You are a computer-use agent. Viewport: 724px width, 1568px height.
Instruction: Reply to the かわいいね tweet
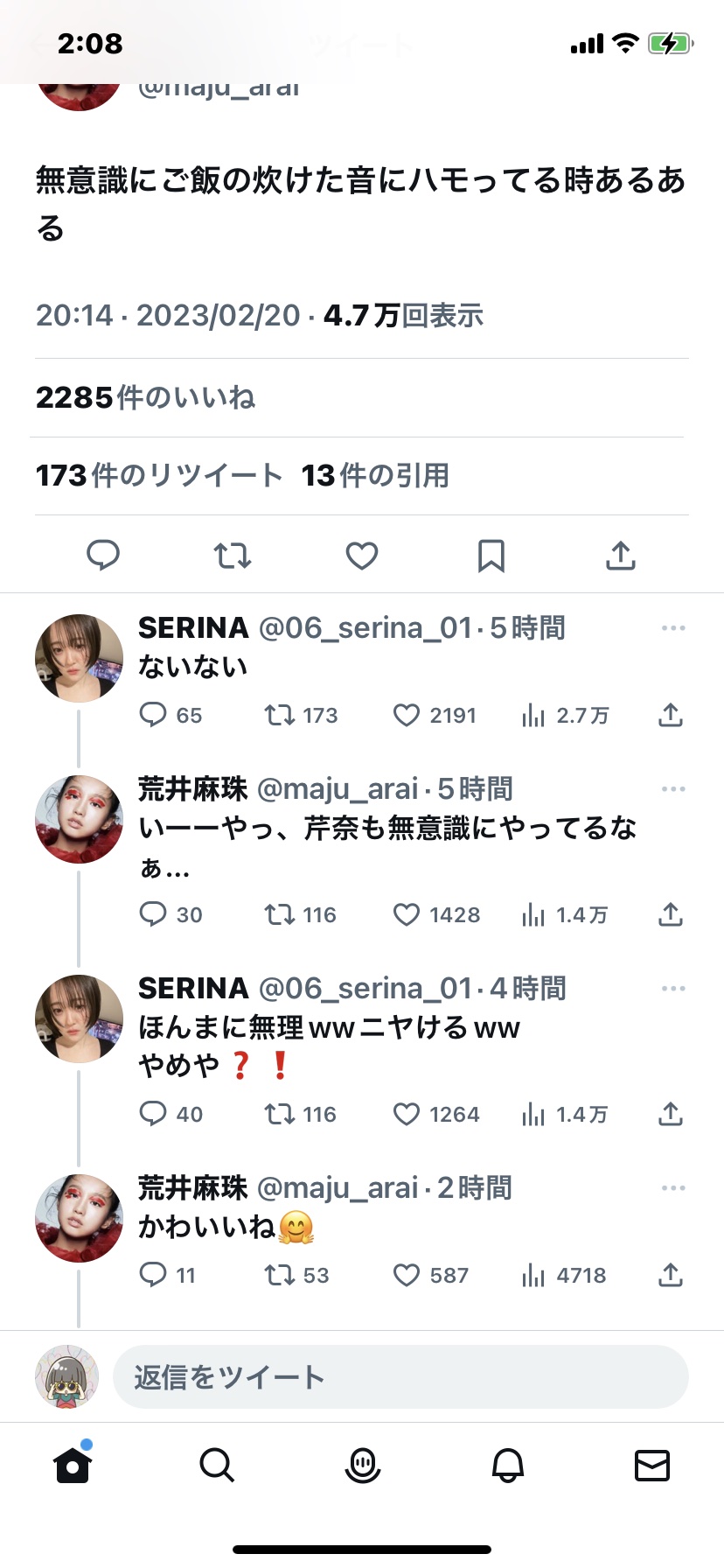click(153, 1275)
